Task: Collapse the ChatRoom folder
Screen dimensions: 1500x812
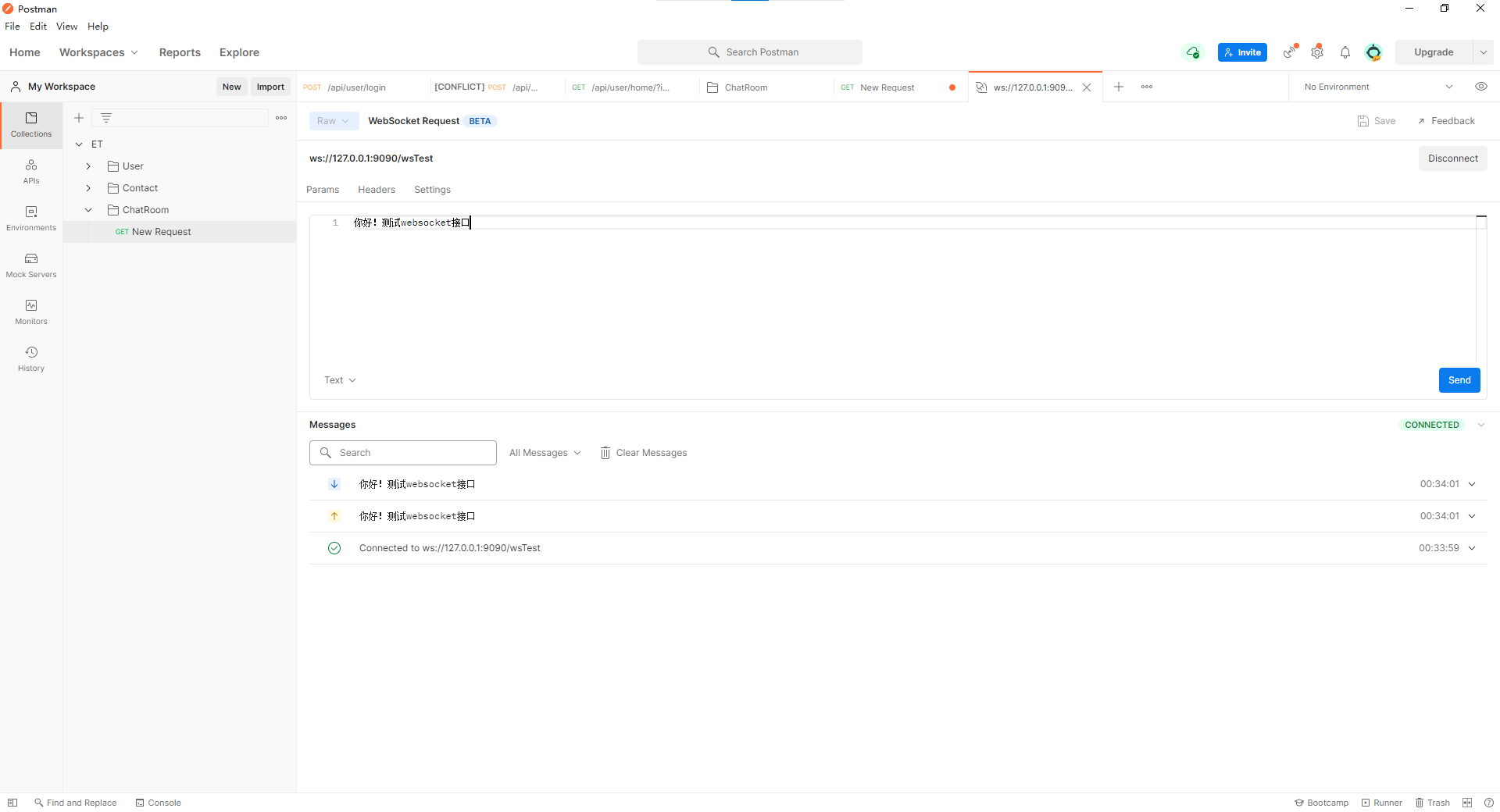Action: point(88,210)
